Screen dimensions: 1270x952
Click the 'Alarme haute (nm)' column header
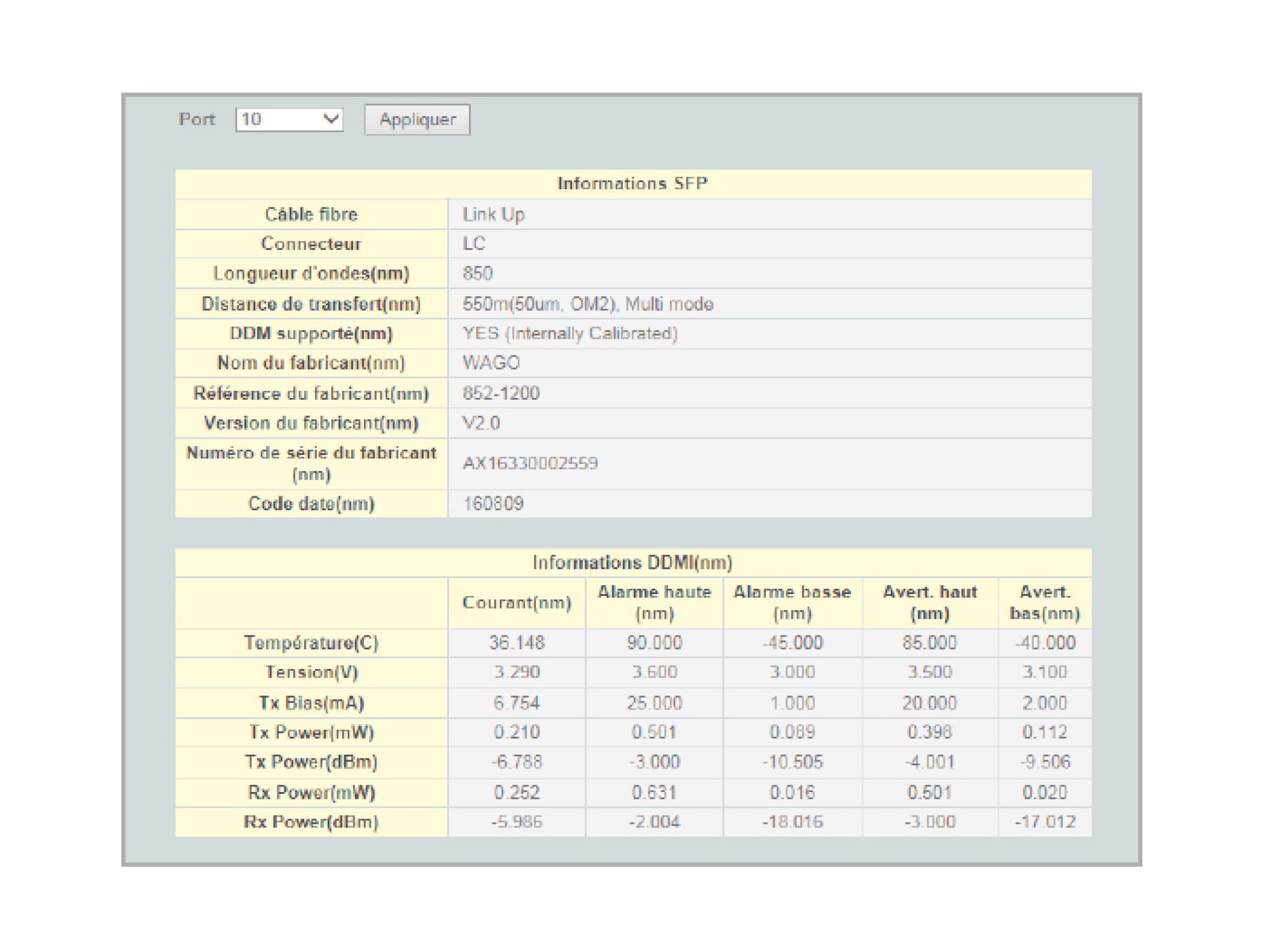point(655,603)
